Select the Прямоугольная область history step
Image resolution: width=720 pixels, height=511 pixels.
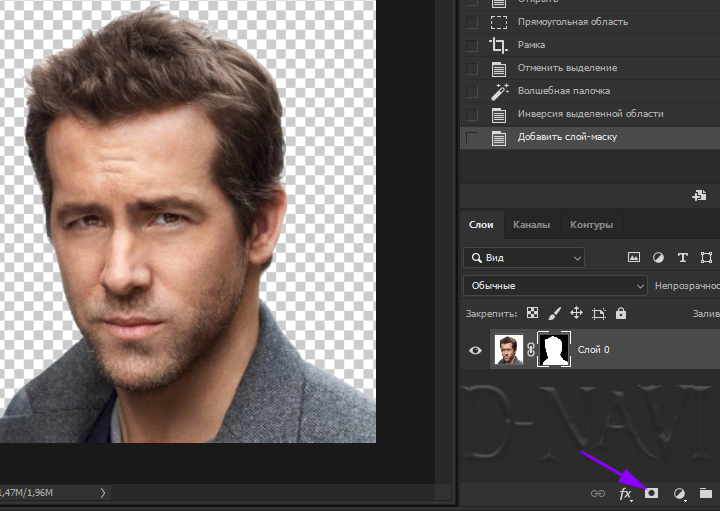point(590,22)
